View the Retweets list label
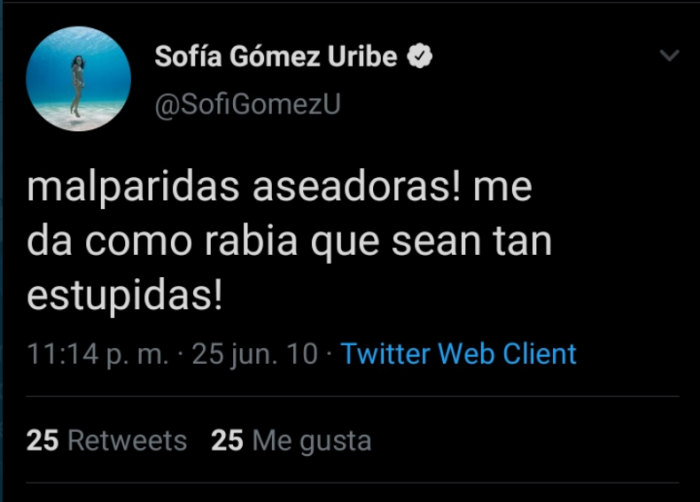Viewport: 700px width, 502px height. (x=127, y=440)
